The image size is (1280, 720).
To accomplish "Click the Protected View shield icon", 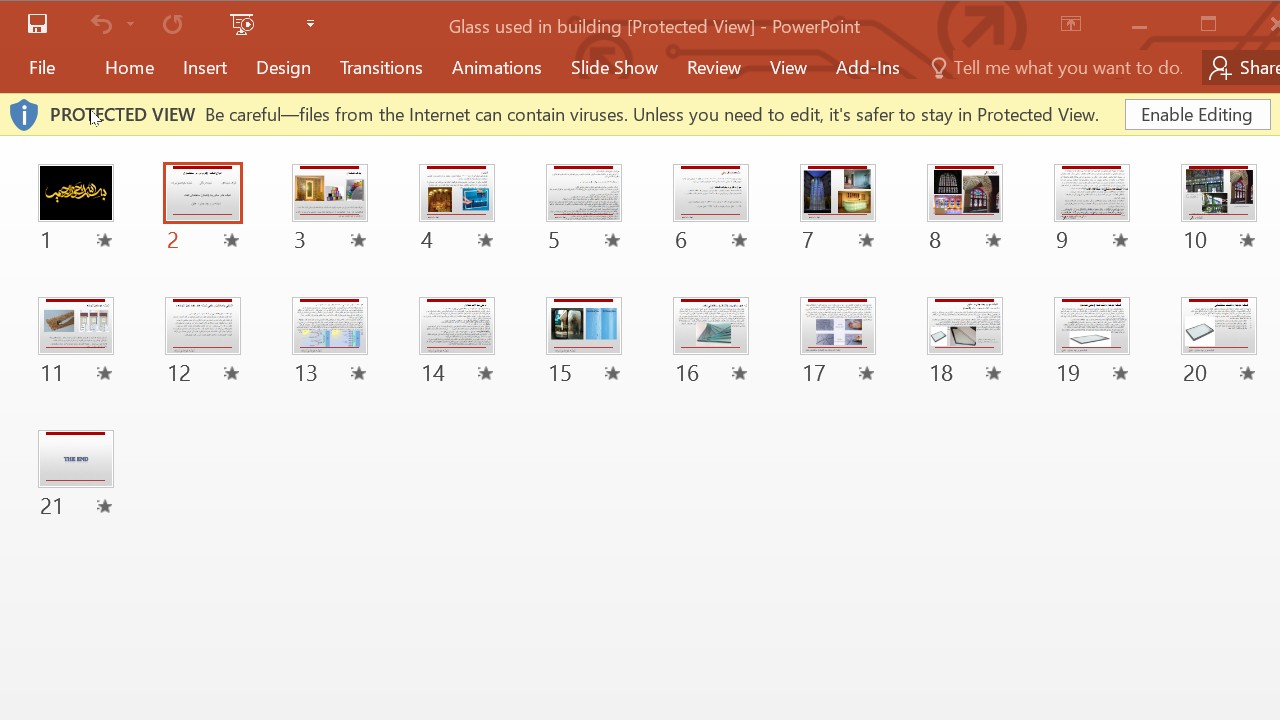I will click(24, 115).
